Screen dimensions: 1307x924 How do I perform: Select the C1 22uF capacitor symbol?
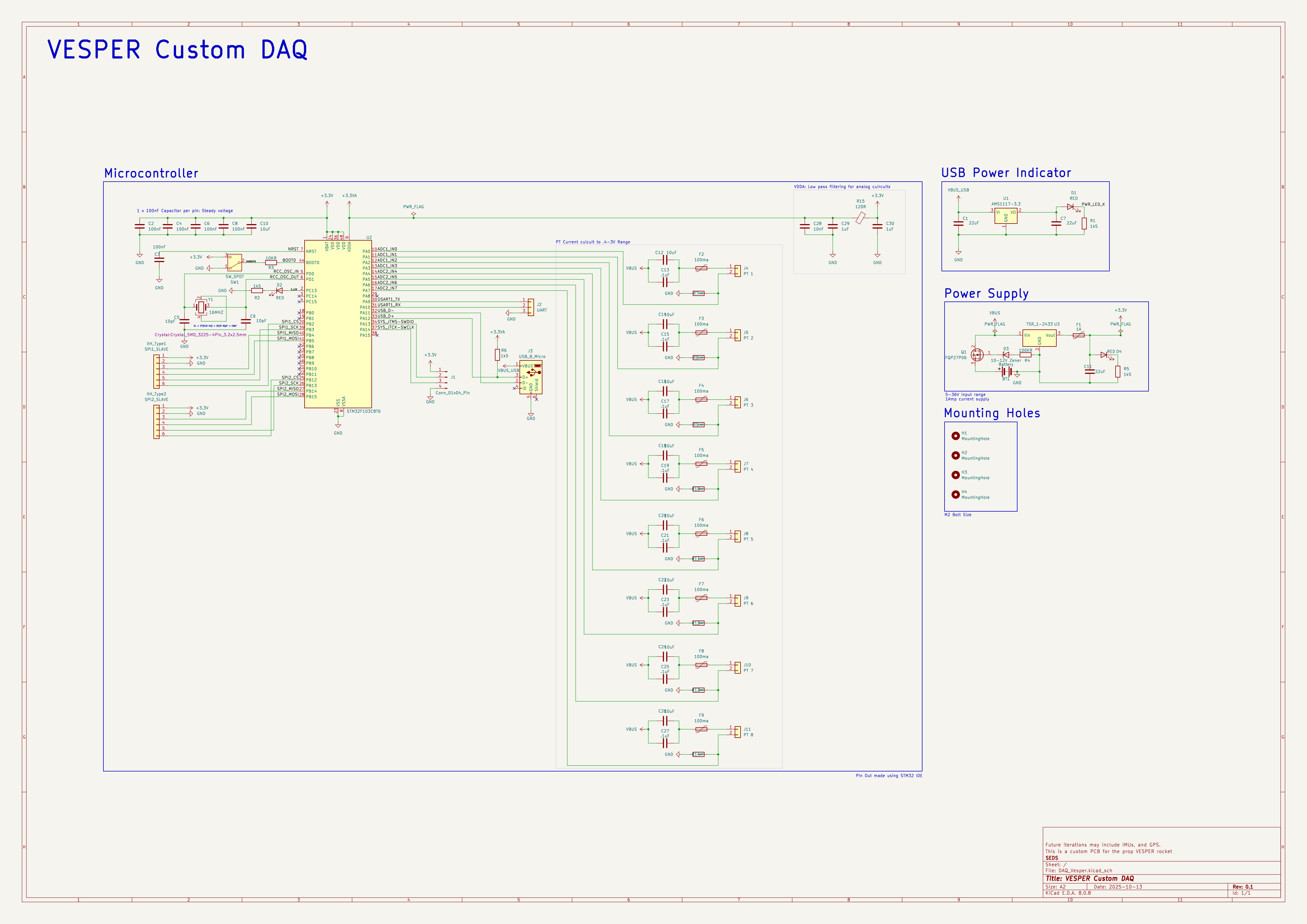point(959,223)
